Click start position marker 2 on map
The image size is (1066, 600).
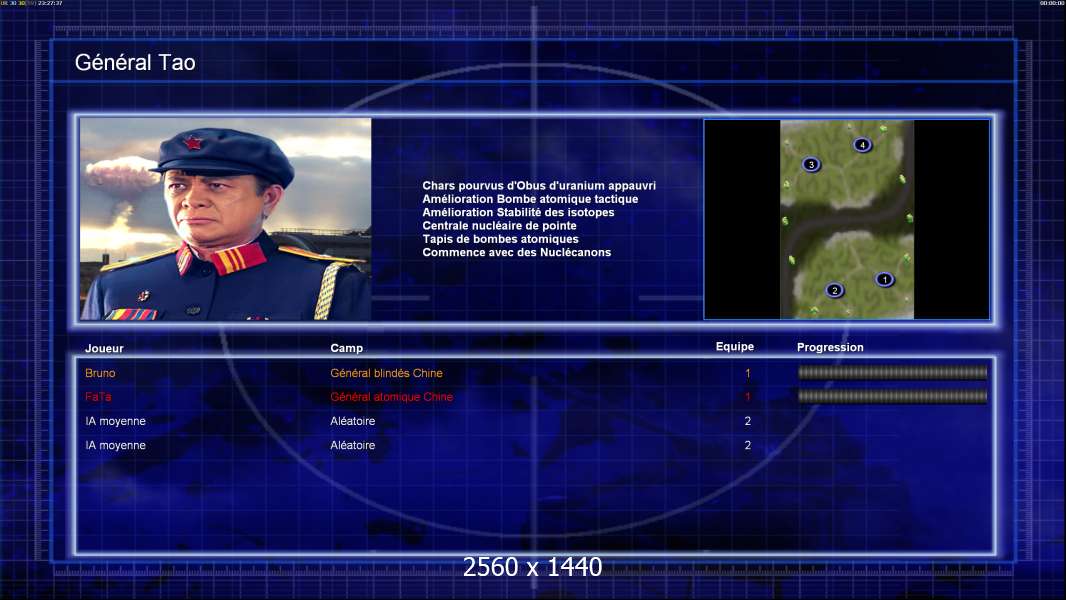[835, 291]
